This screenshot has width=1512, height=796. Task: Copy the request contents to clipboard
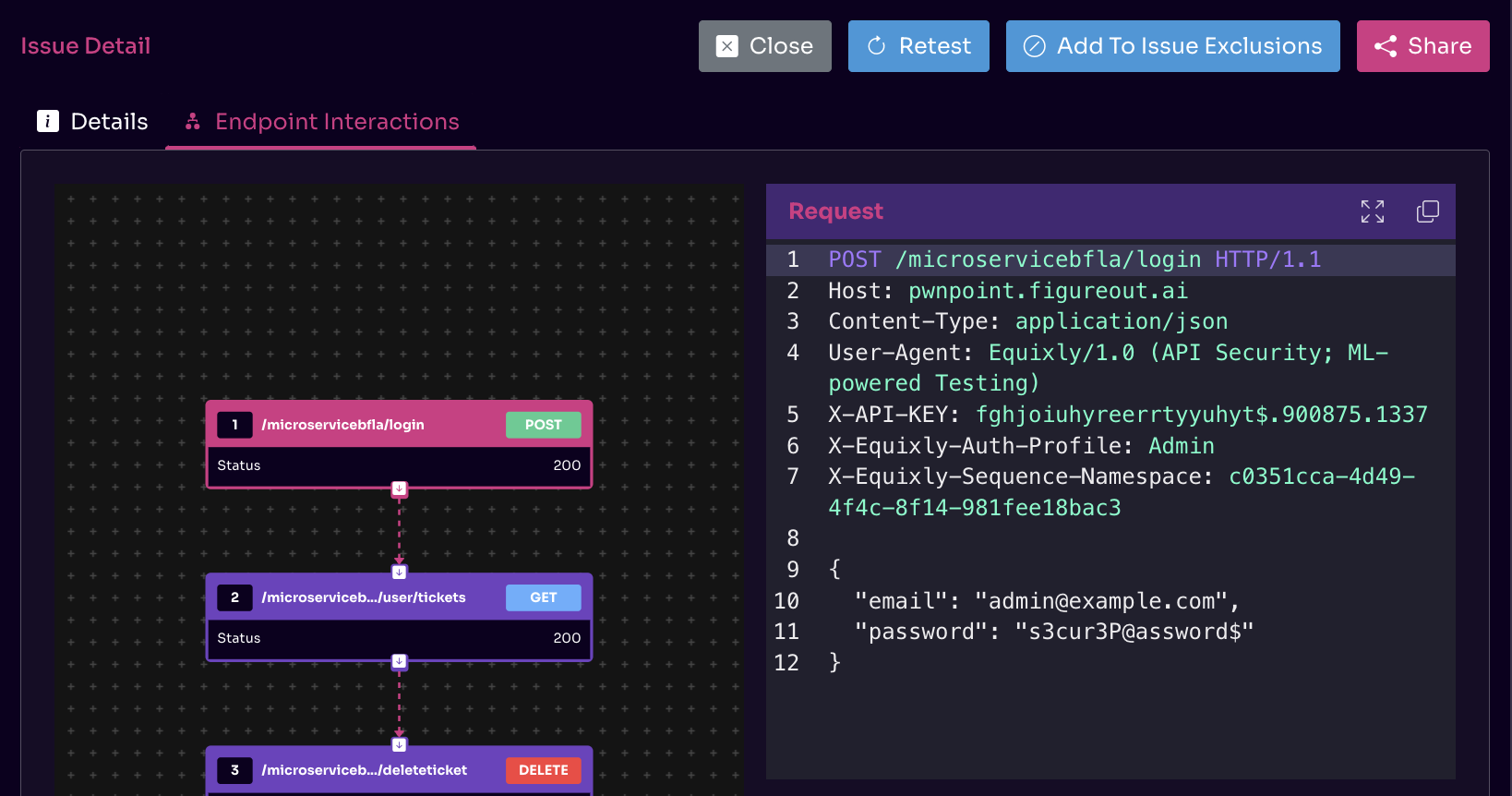coord(1427,211)
